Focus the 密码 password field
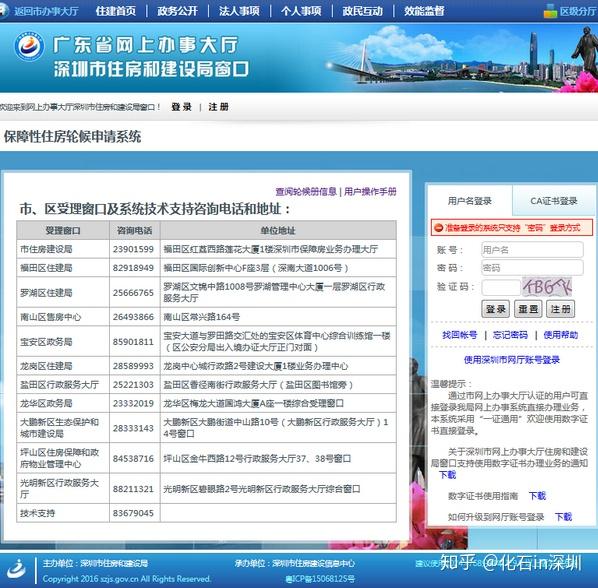This screenshot has height=588, width=598. click(x=532, y=268)
